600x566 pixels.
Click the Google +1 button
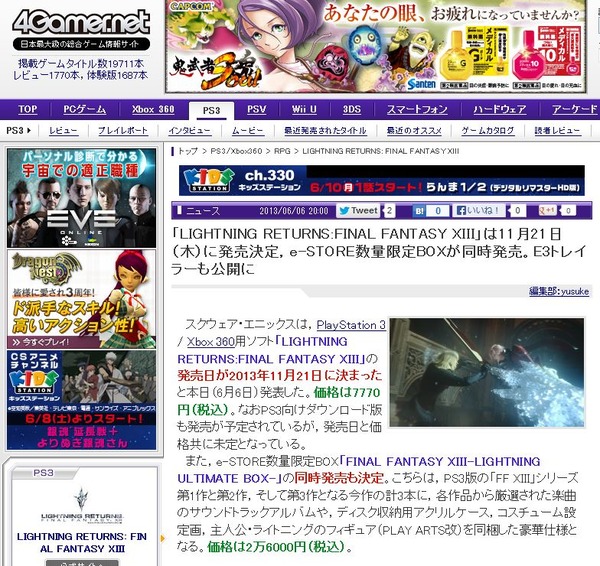tap(547, 210)
